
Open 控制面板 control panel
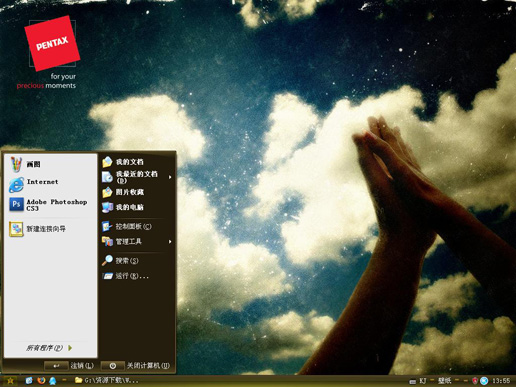point(137,227)
